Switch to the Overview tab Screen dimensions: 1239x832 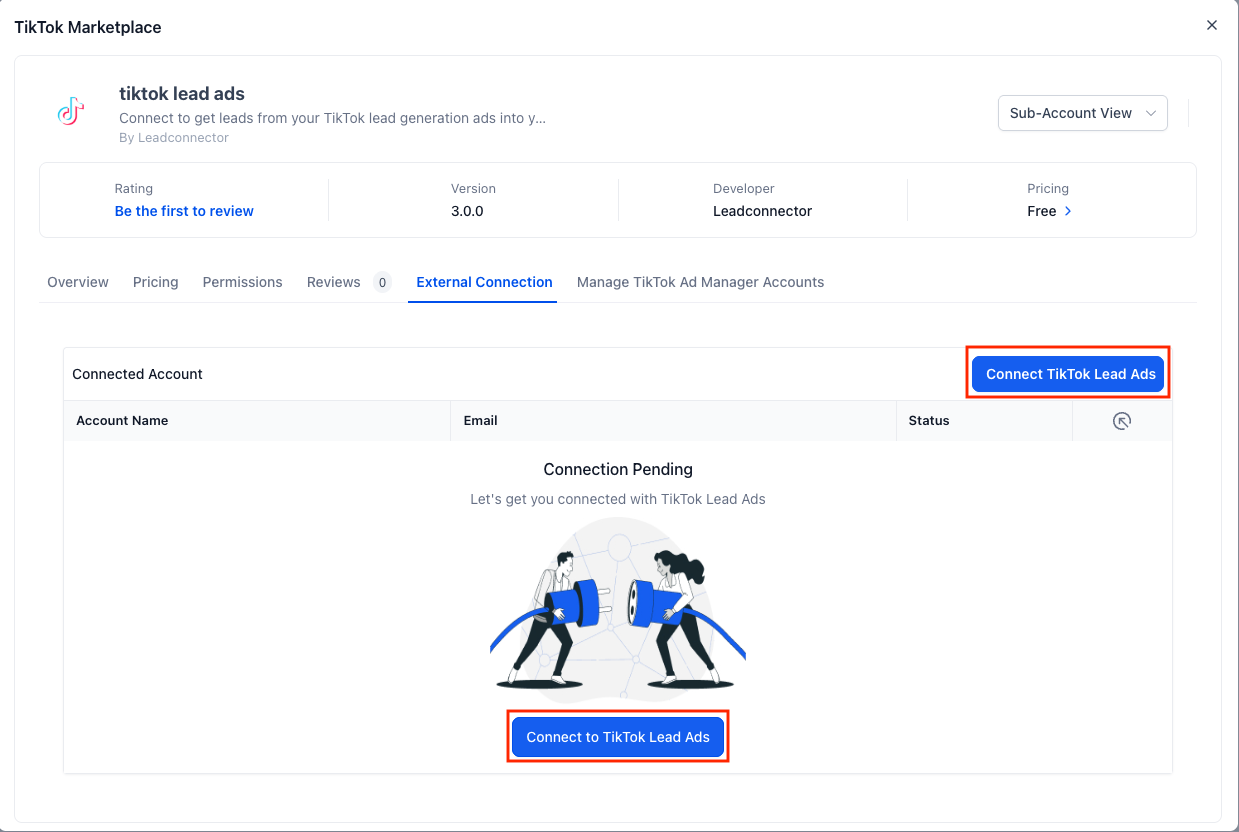point(78,282)
